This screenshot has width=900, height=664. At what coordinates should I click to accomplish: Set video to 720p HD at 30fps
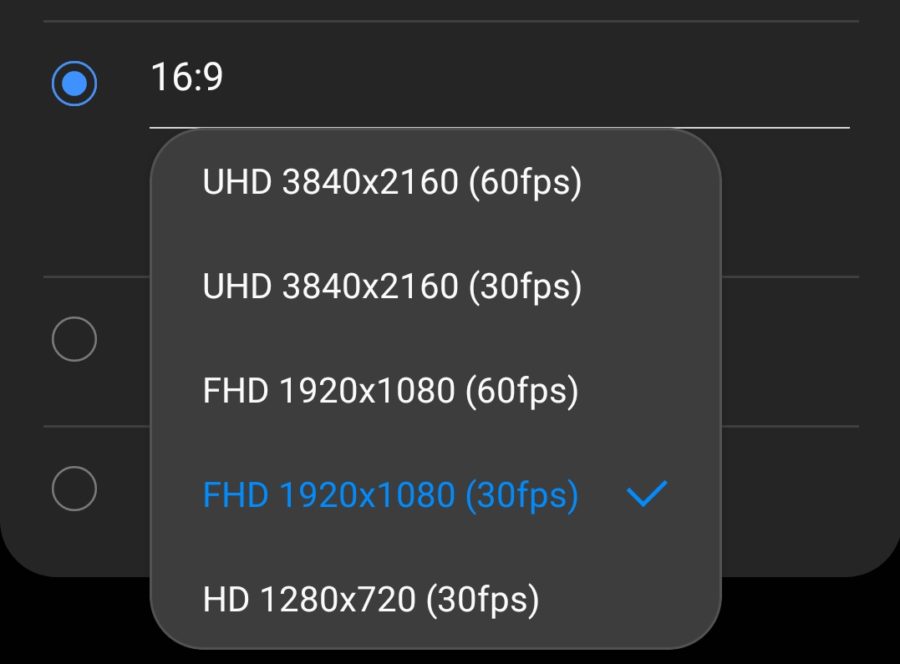pos(370,599)
